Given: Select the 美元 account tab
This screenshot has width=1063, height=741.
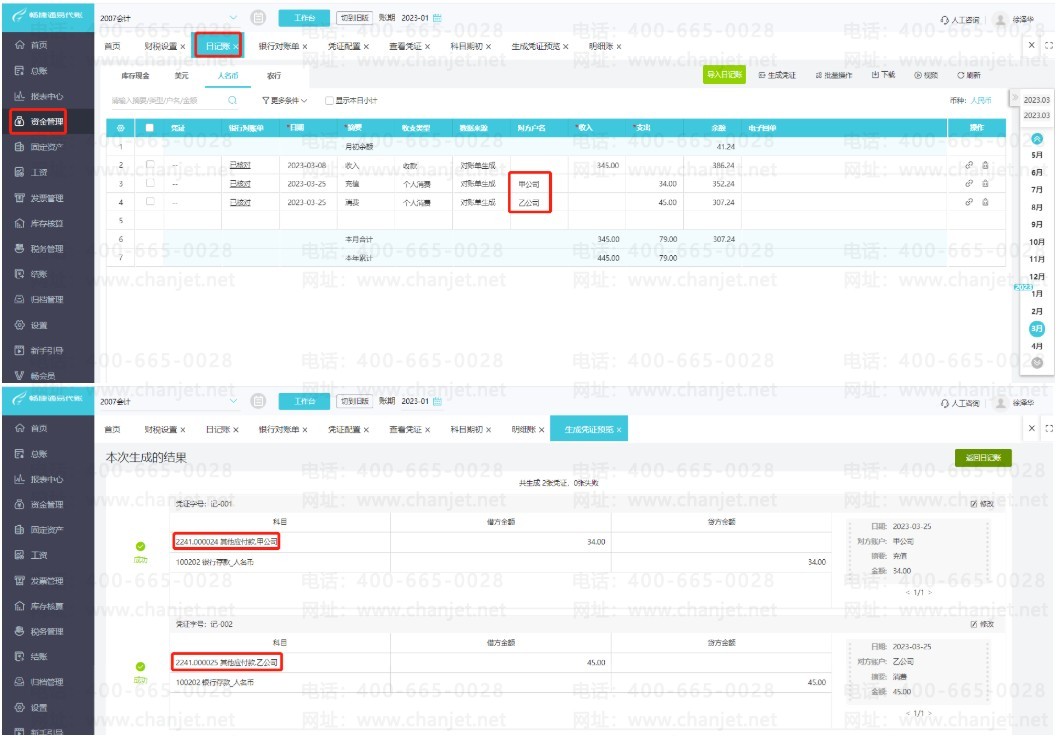Looking at the screenshot, I should 182,75.
